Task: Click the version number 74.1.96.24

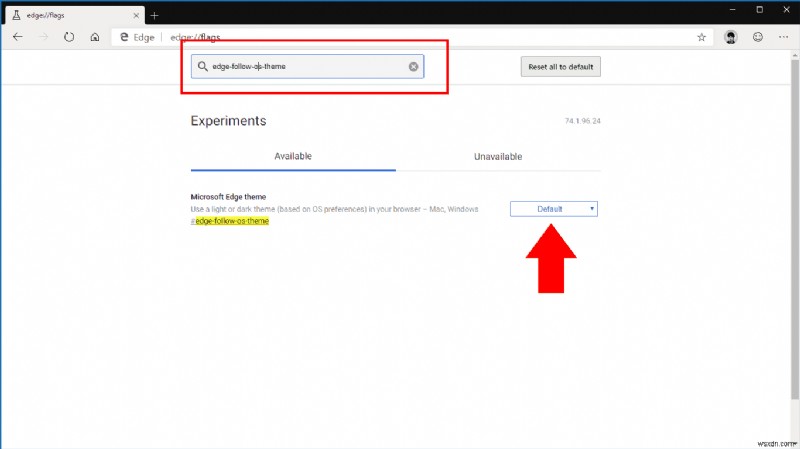Action: [x=583, y=121]
